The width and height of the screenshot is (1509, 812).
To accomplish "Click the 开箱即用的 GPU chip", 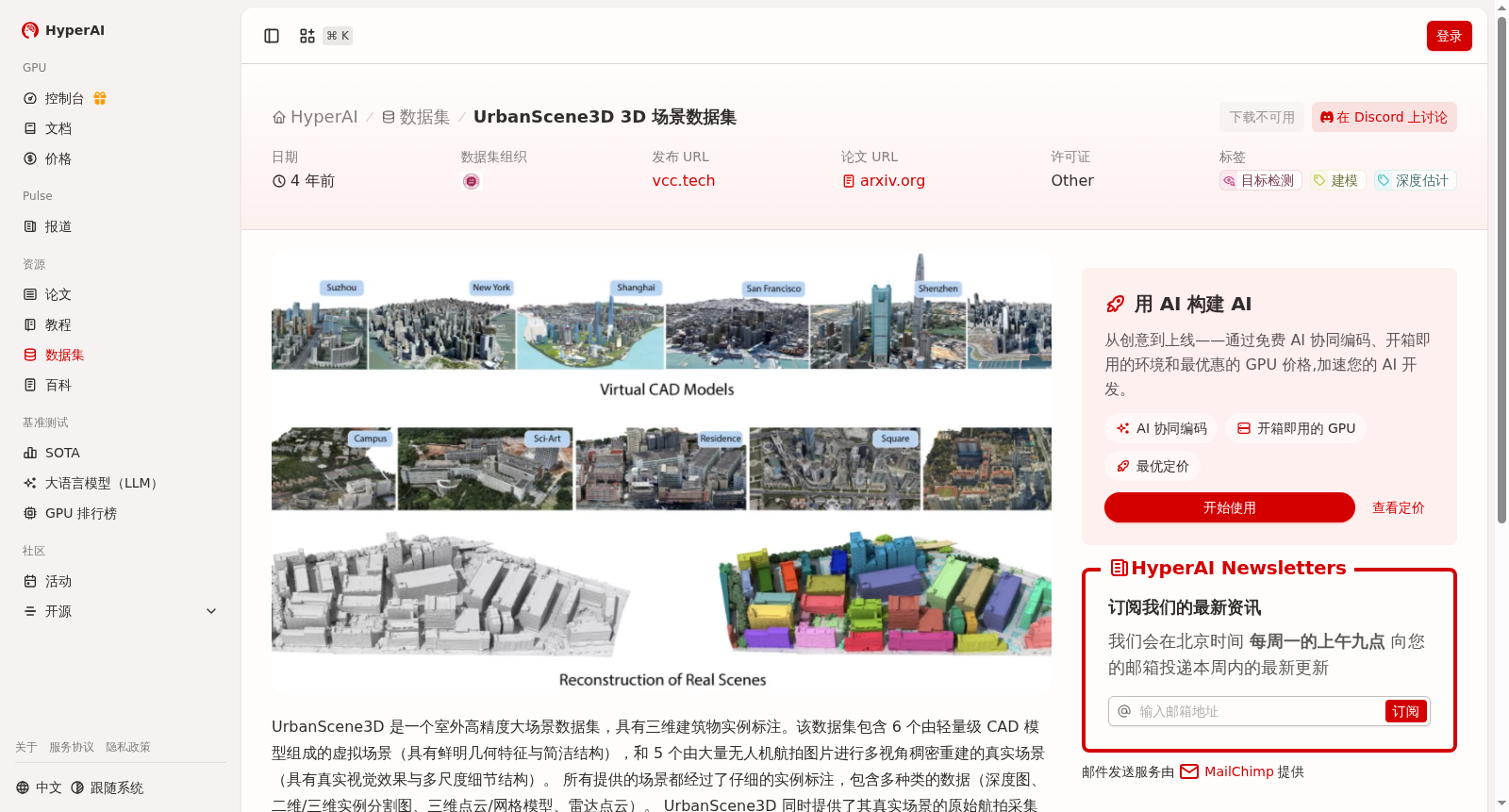I will click(x=1296, y=428).
